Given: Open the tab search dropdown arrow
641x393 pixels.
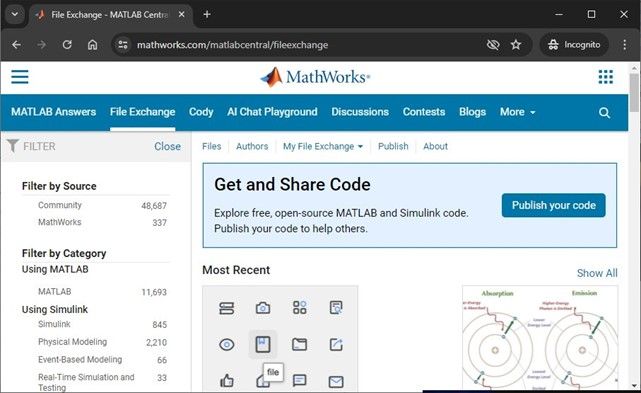Looking at the screenshot, I should pos(15,14).
